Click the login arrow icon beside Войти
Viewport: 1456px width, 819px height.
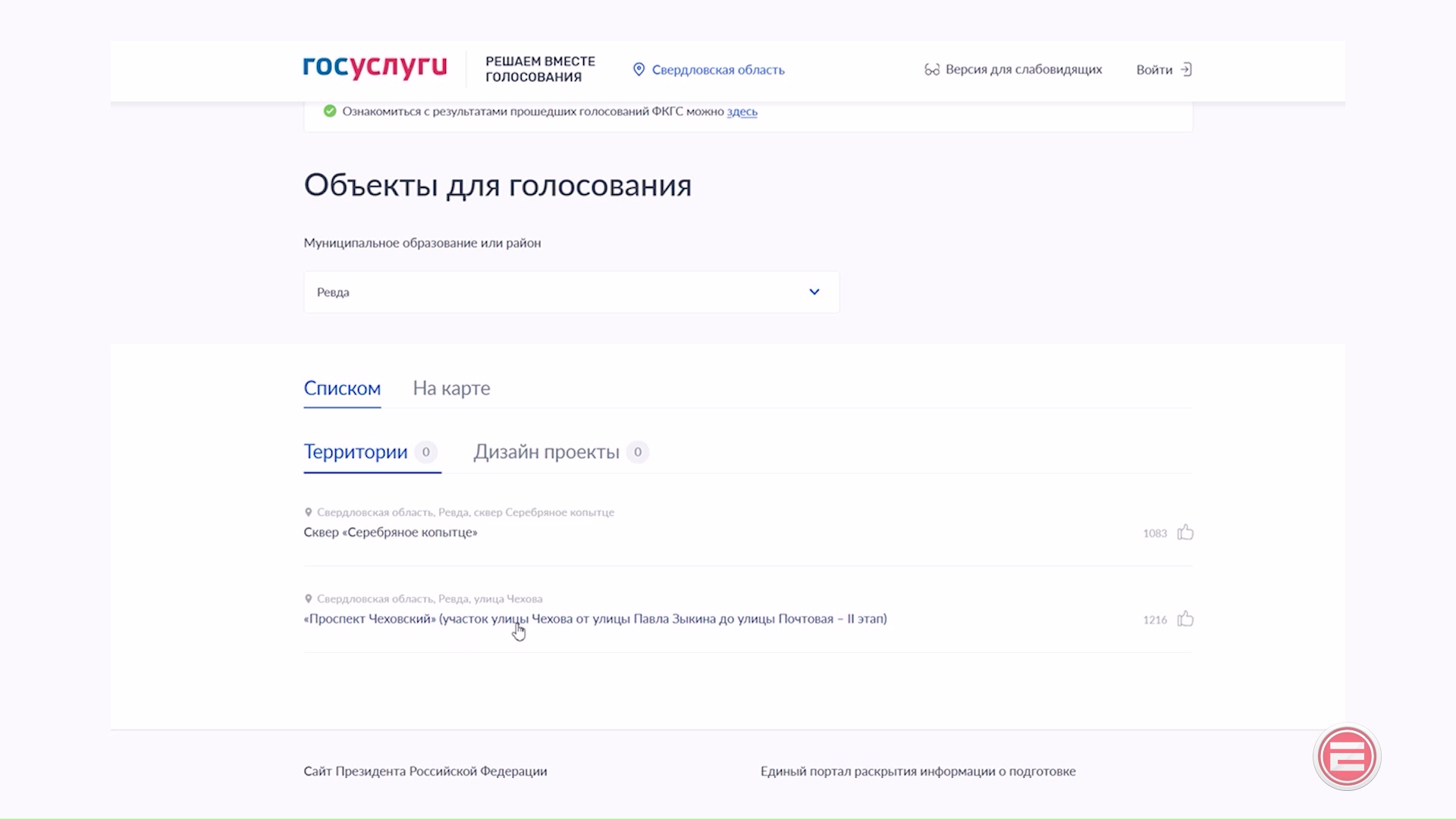1187,70
